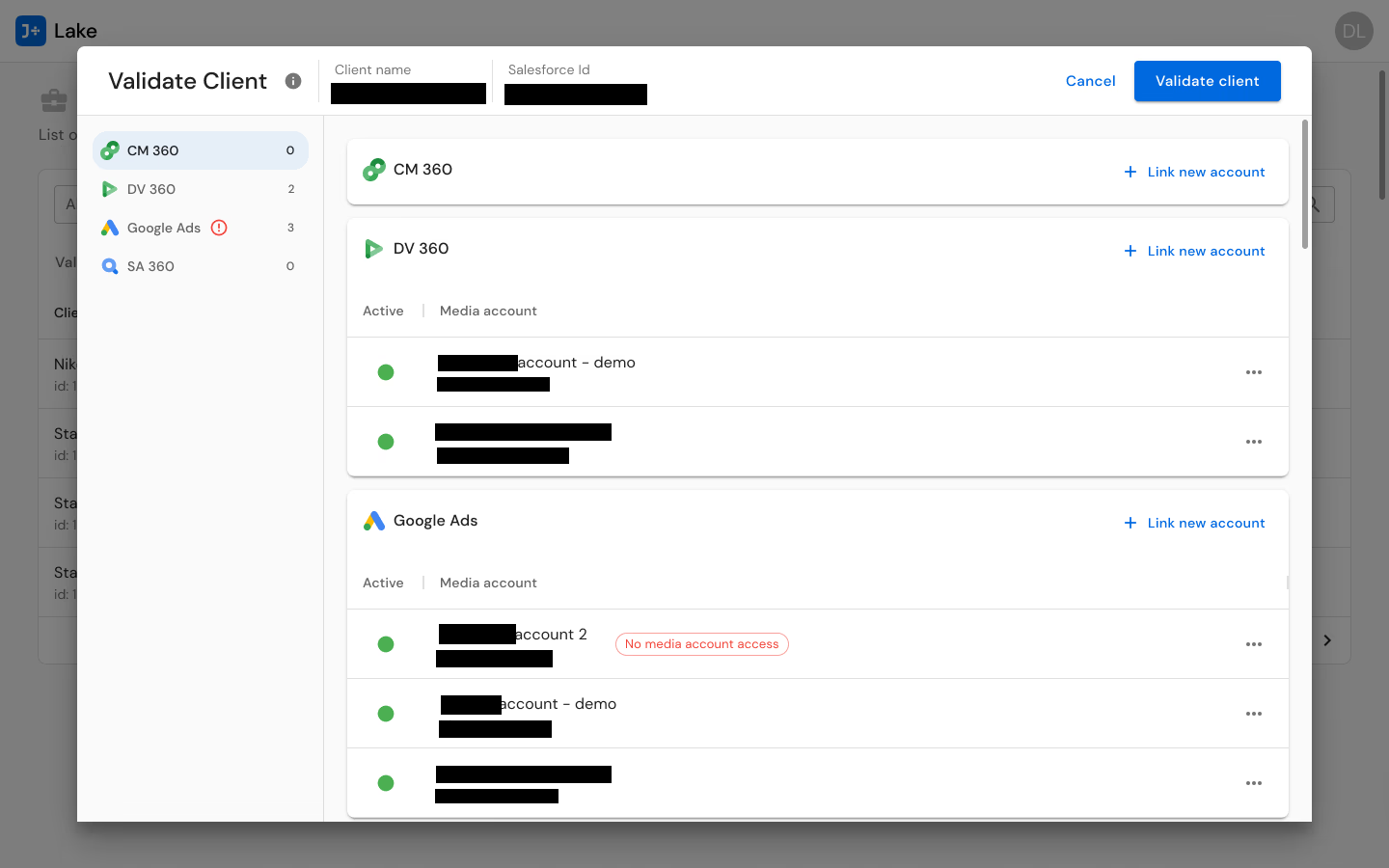Image resolution: width=1389 pixels, height=868 pixels.
Task: Click the Client name input field
Action: click(408, 93)
